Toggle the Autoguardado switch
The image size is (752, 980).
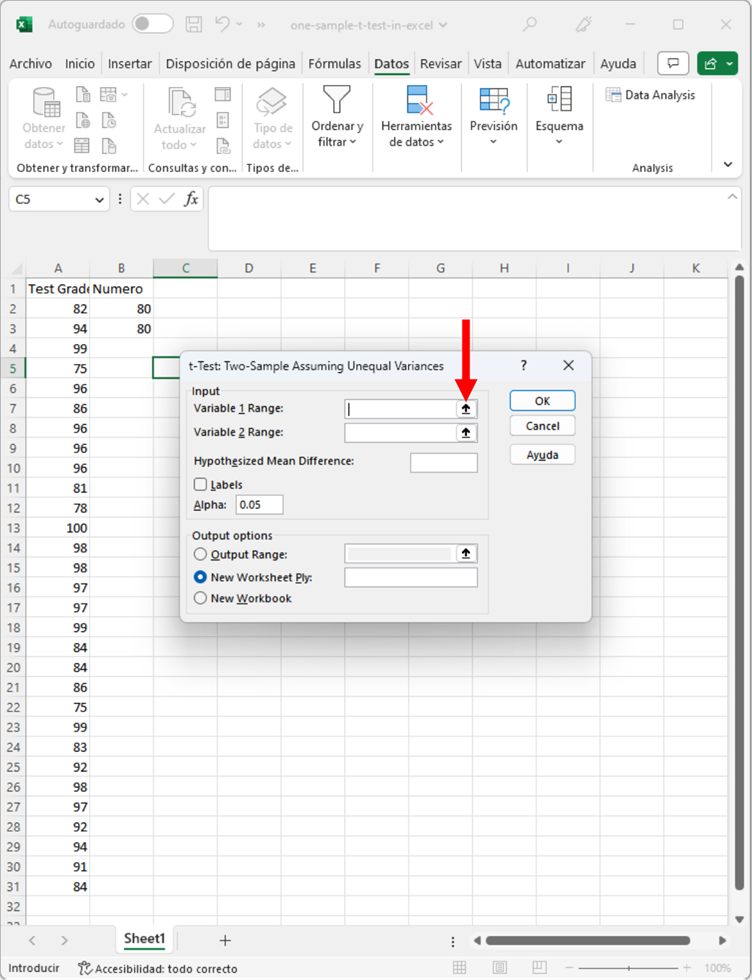pyautogui.click(x=152, y=24)
